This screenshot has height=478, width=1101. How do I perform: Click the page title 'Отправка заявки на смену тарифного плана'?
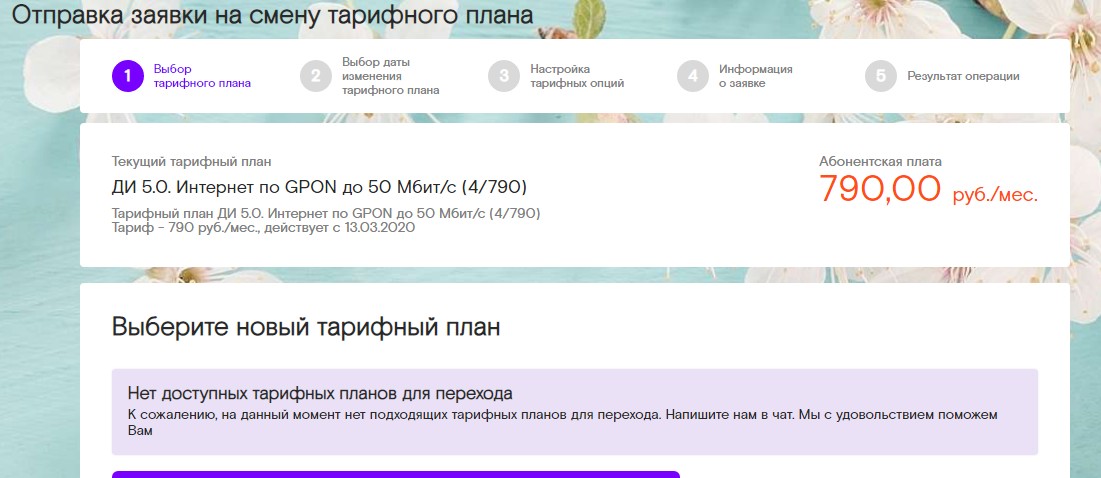coord(272,15)
